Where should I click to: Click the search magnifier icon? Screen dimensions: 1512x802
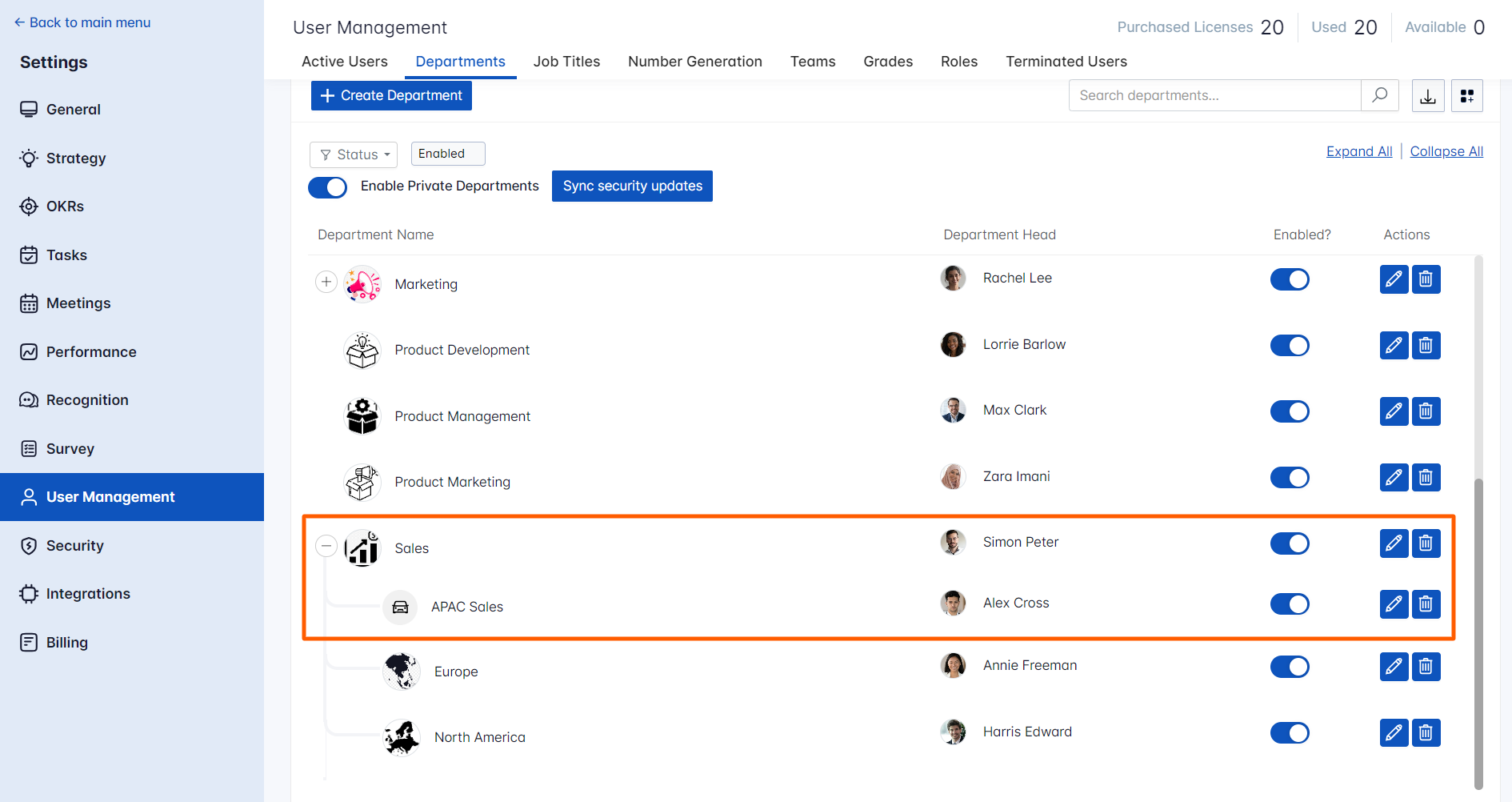tap(1380, 95)
